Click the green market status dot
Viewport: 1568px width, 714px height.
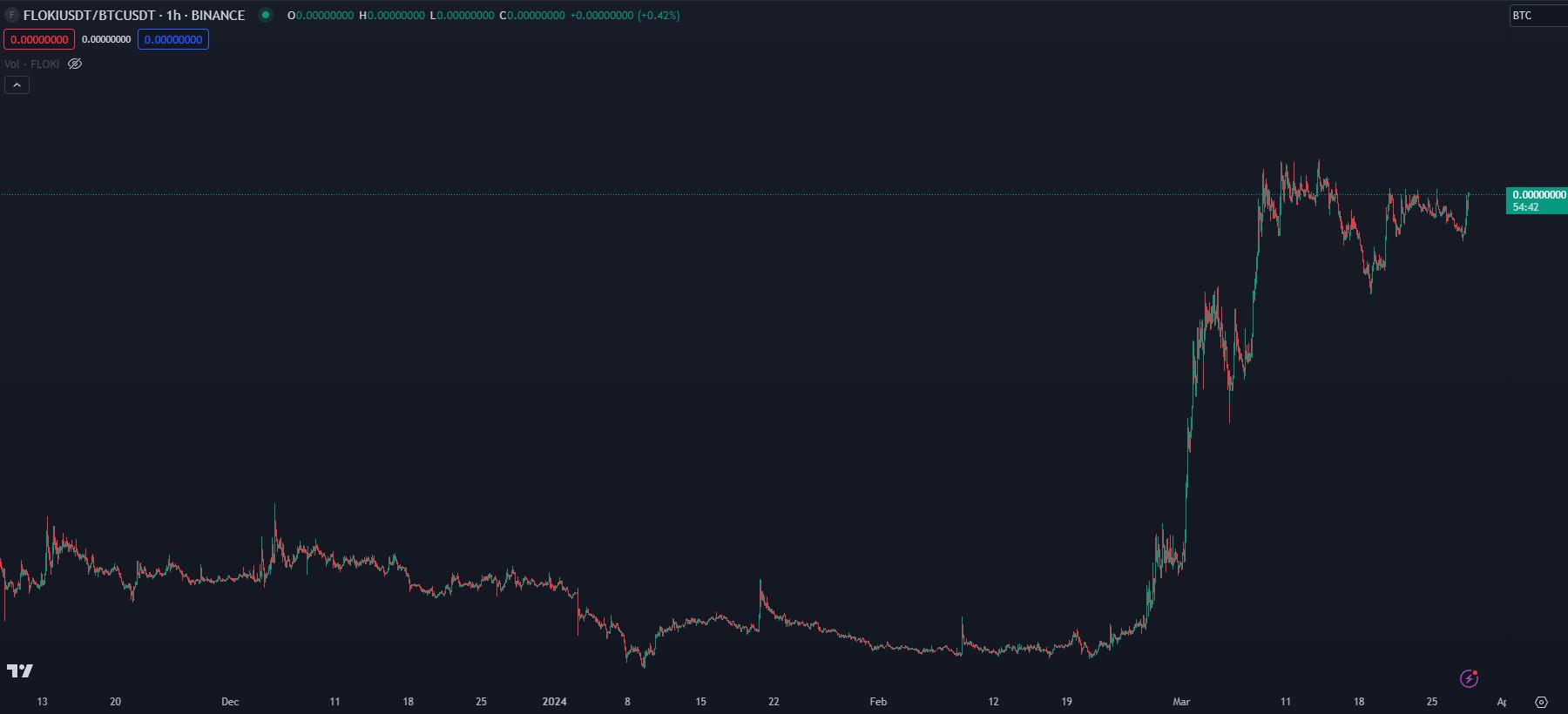(266, 15)
